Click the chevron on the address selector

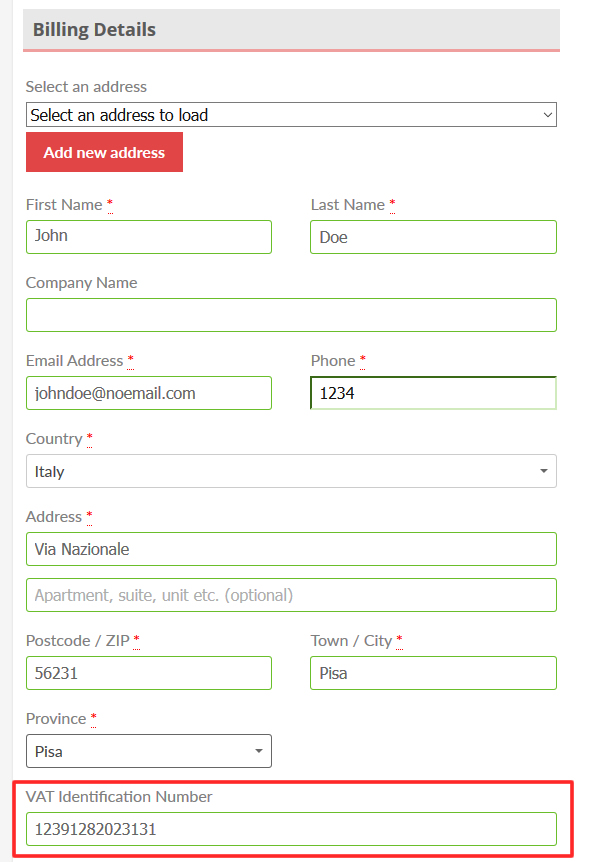tap(547, 115)
